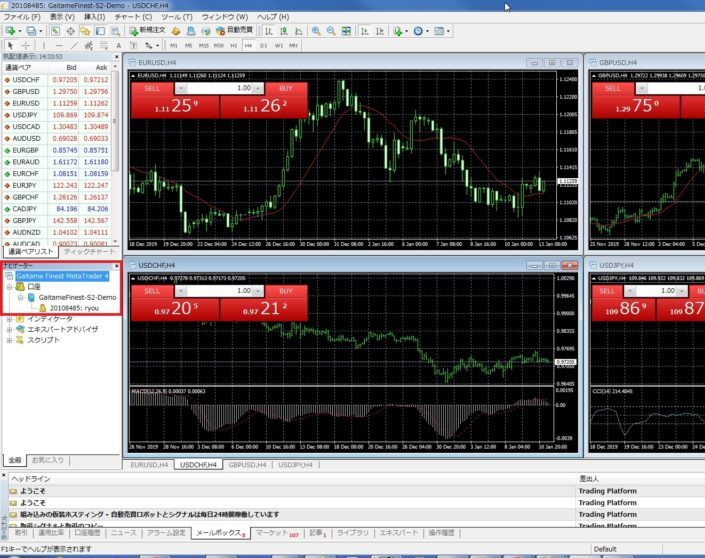Viewport: 705px width, 558px height.
Task: Open the ツール (T) menu
Action: 177,17
